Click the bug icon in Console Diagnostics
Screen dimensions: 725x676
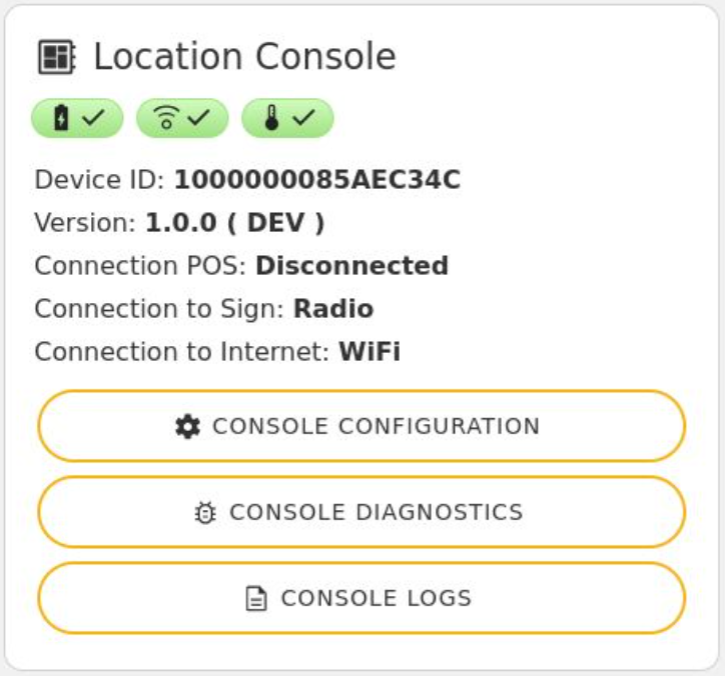(204, 513)
